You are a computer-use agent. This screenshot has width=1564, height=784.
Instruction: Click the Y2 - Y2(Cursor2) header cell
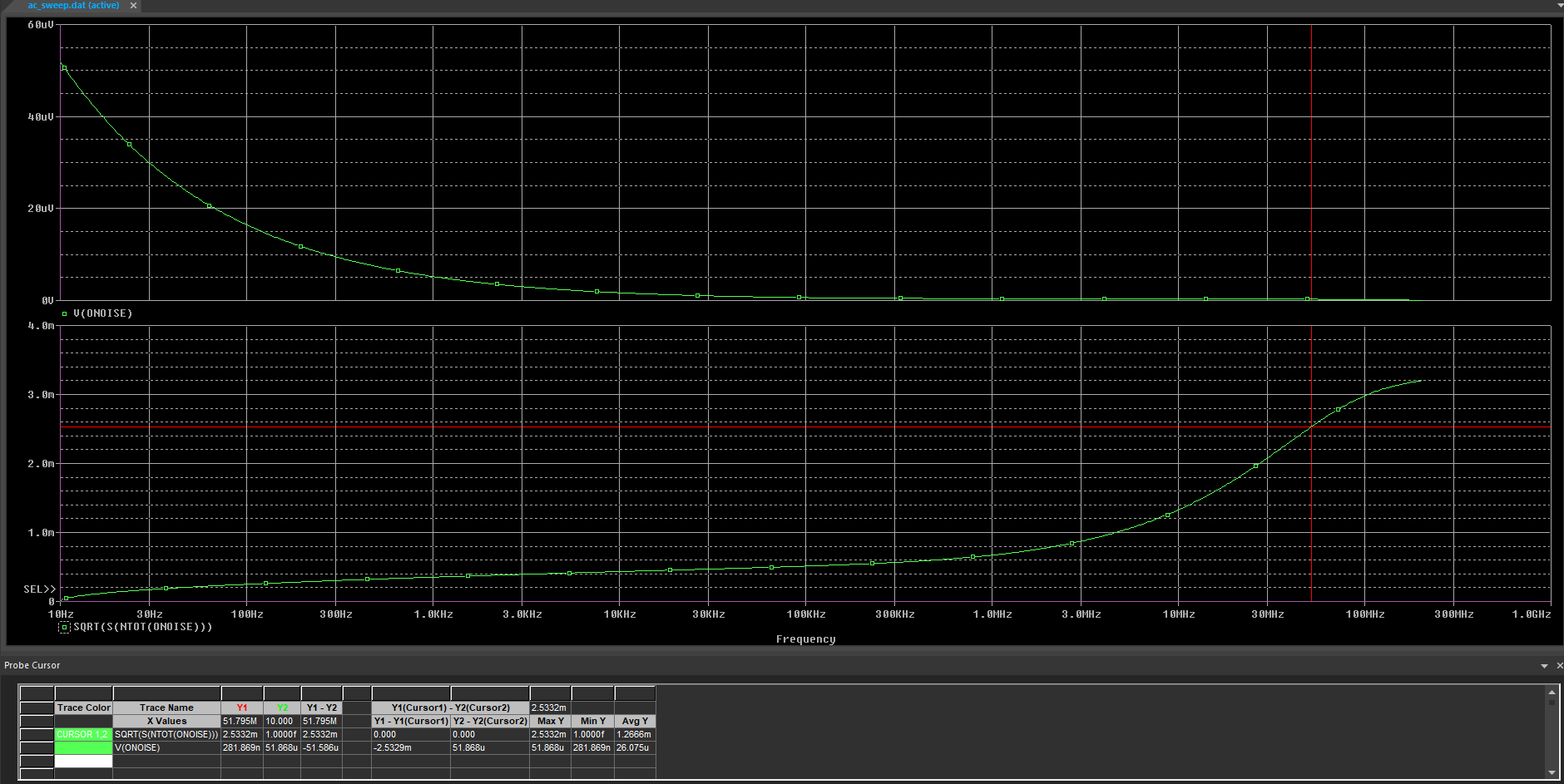click(490, 721)
